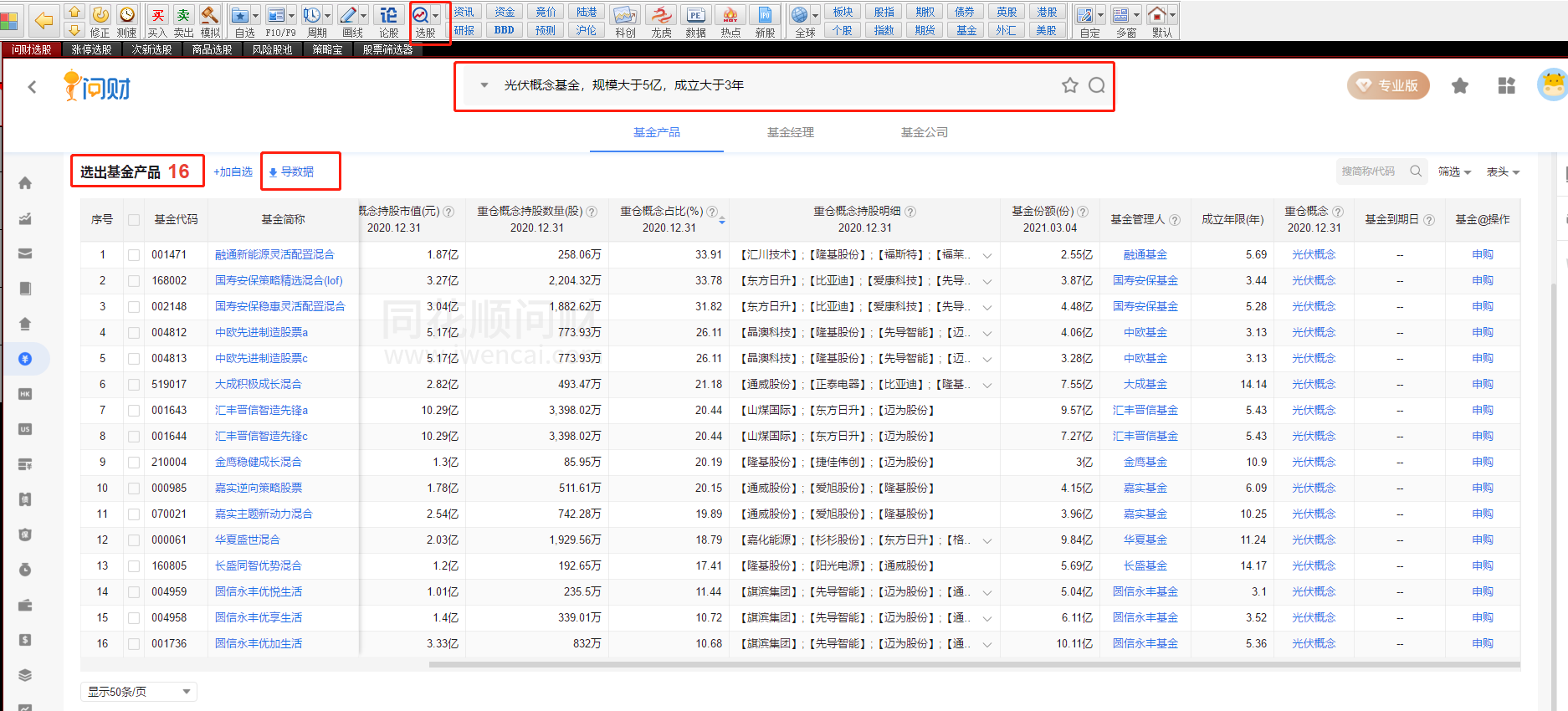Toggle the select-all checkbox in table header
Viewport: 1568px width, 711px height.
[x=134, y=220]
